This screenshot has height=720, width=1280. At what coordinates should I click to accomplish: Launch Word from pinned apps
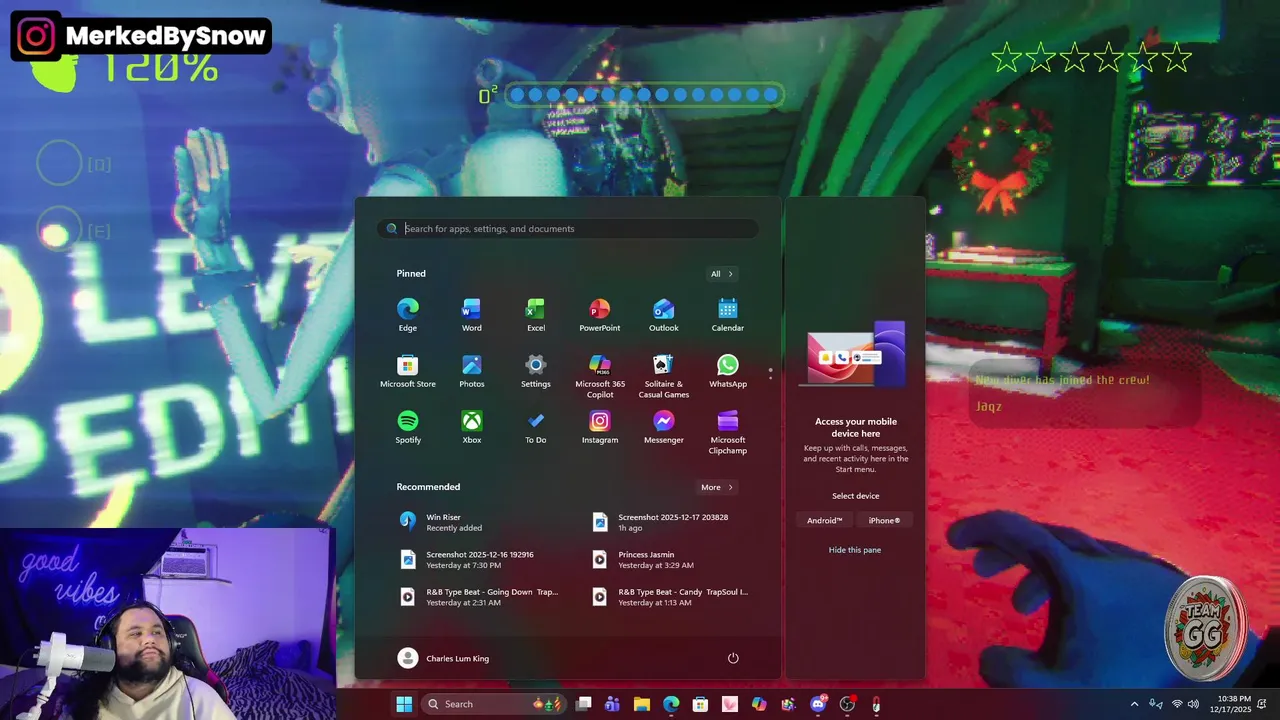click(472, 314)
